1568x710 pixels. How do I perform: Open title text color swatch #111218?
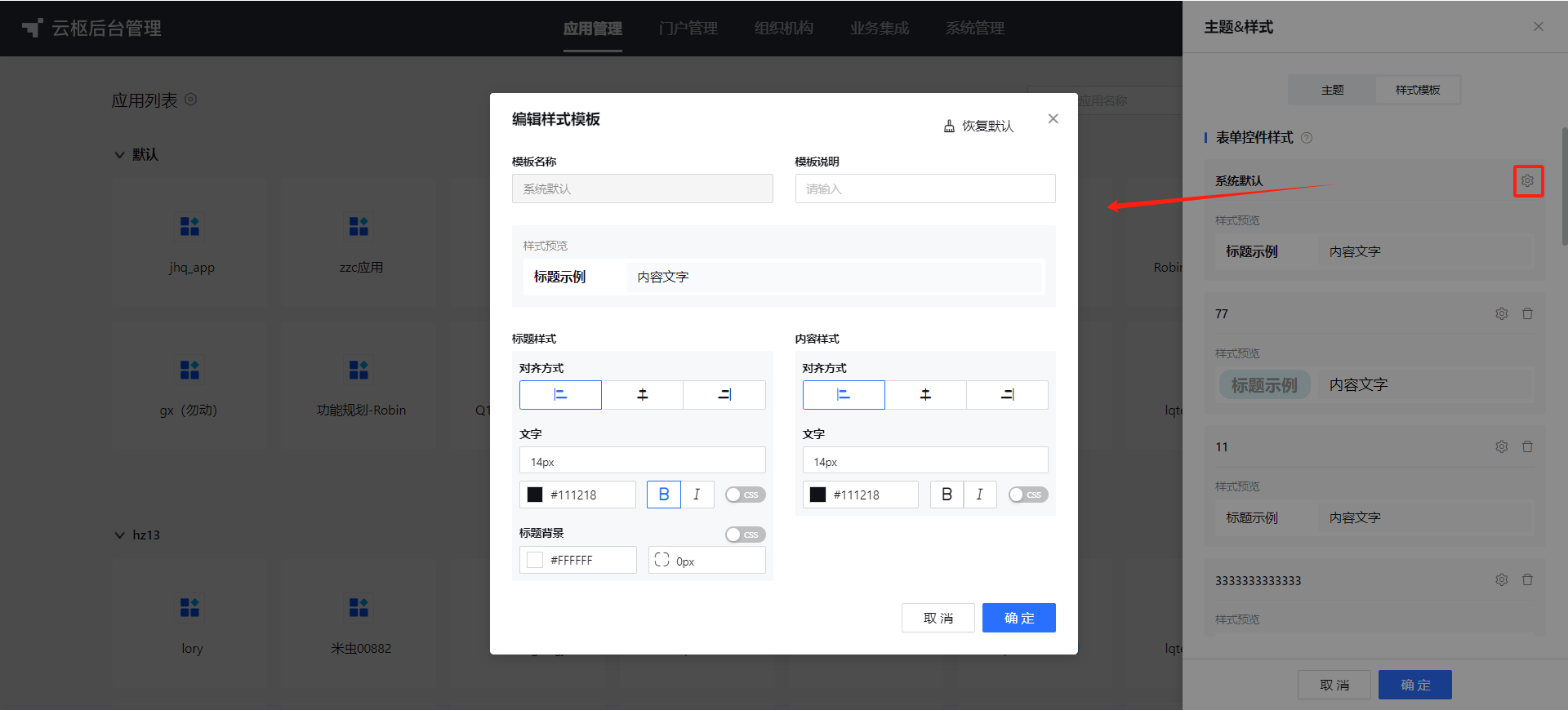[x=535, y=495]
